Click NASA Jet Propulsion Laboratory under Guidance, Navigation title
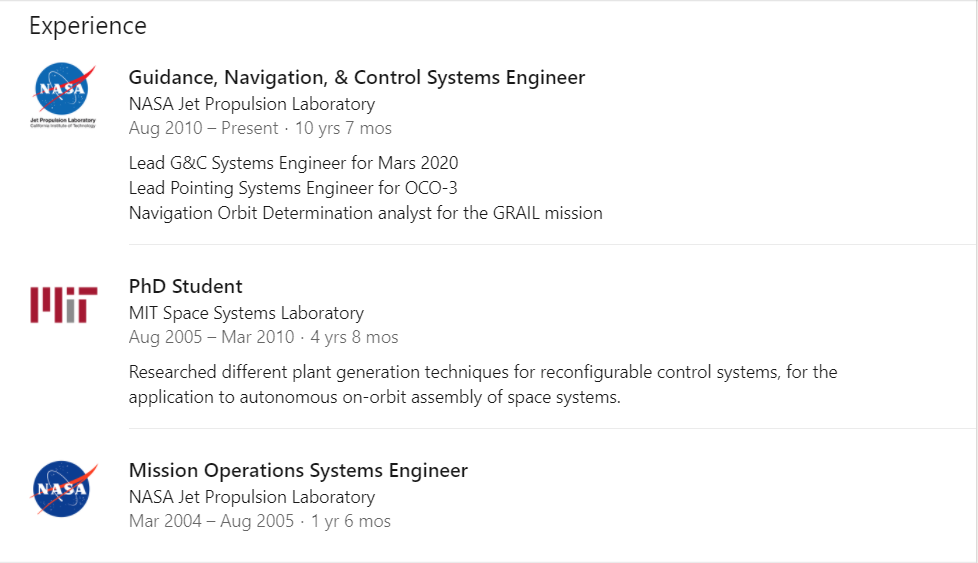The image size is (978, 563). click(252, 104)
